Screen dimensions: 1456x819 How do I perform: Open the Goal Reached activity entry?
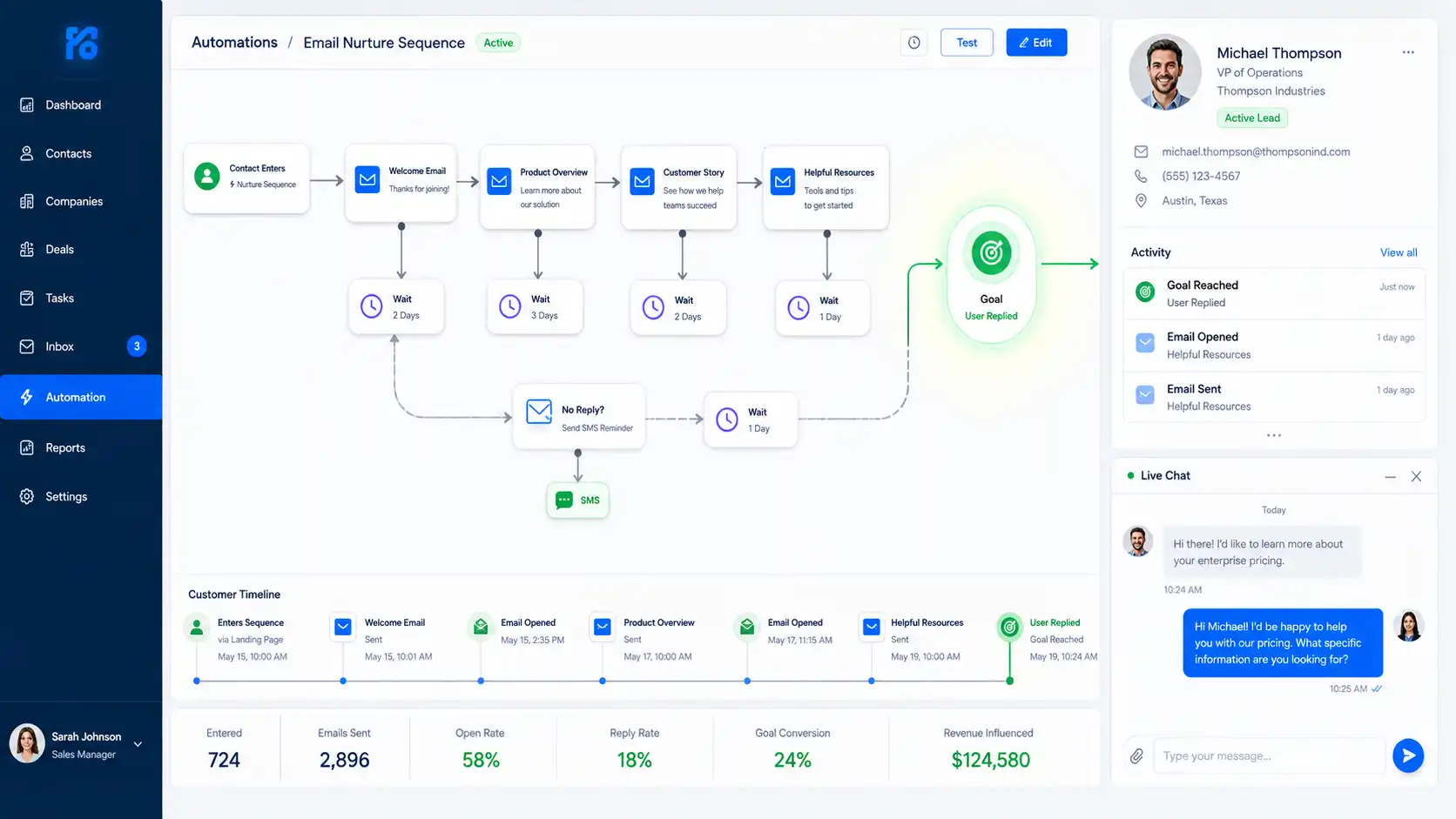click(x=1274, y=293)
